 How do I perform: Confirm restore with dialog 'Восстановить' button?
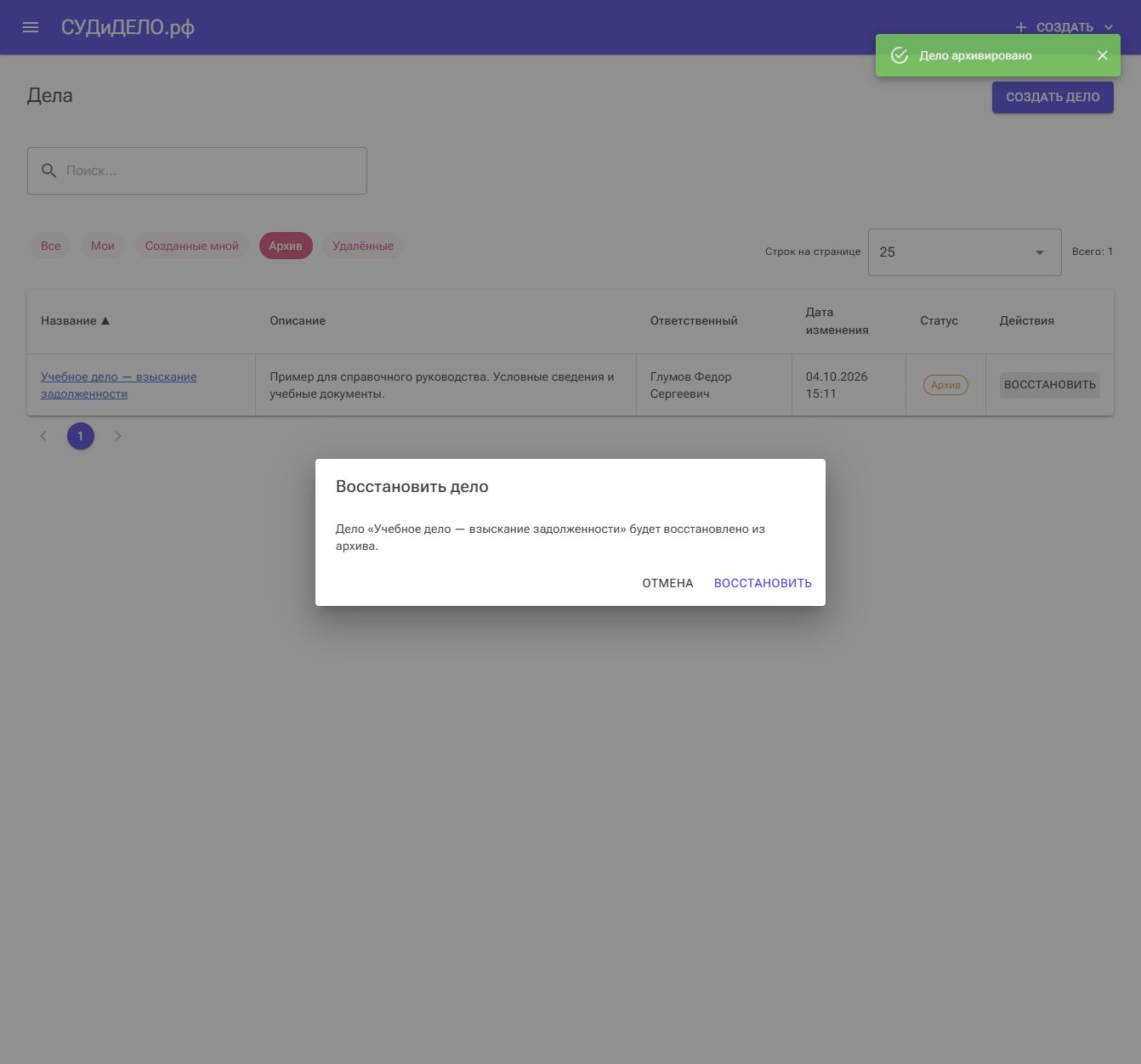click(763, 583)
